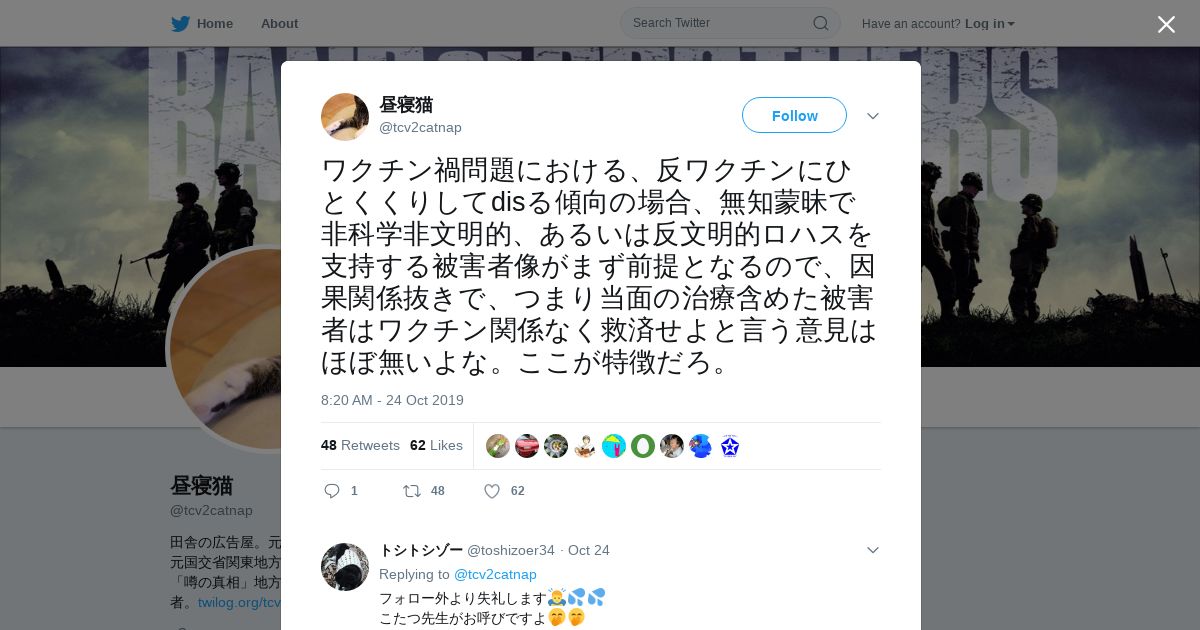Open トシトシゾー reply avatar
The height and width of the screenshot is (630, 1200).
tap(345, 567)
